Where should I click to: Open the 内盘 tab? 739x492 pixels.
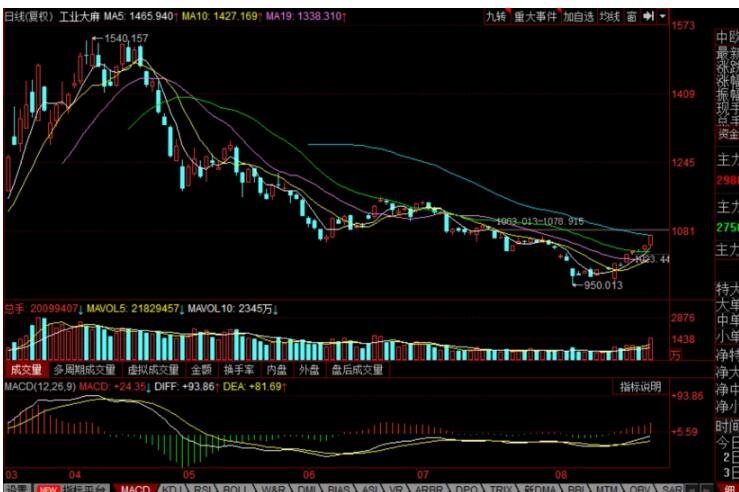276,370
